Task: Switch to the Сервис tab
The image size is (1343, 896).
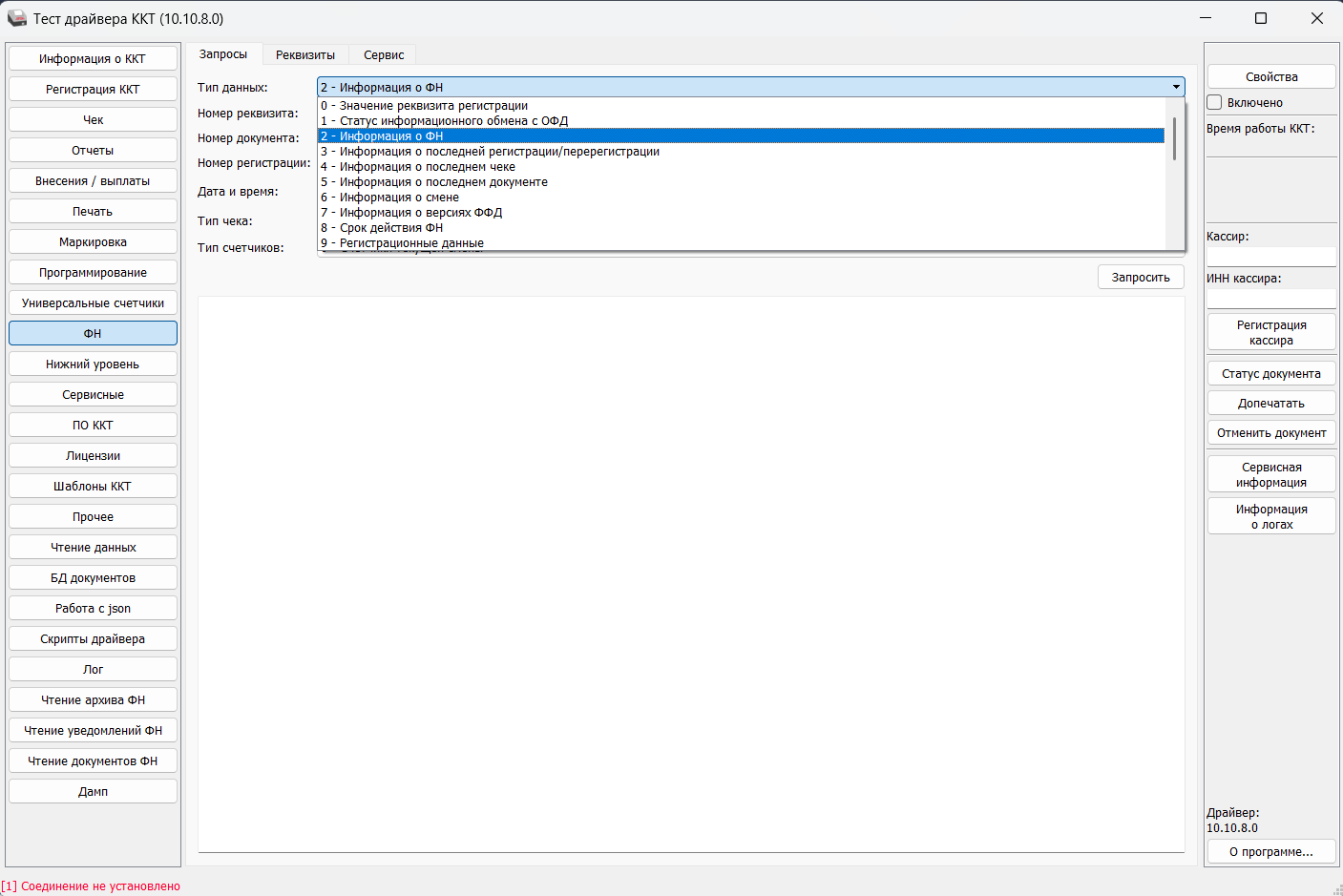Action: click(x=384, y=55)
